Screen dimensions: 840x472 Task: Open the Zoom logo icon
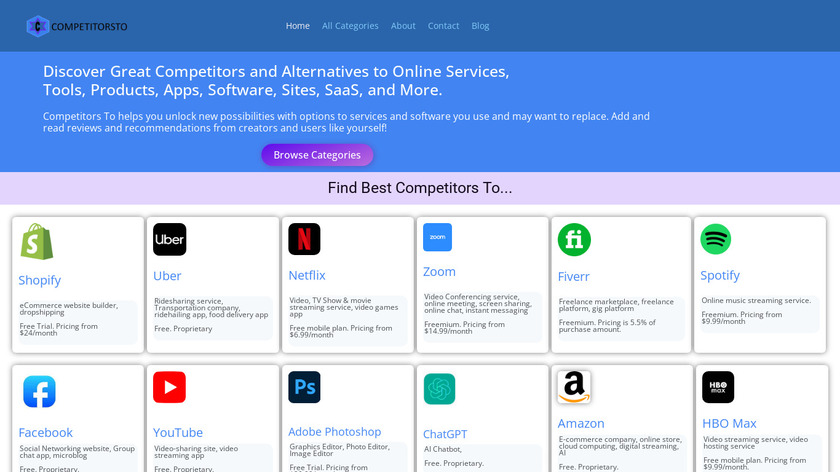point(437,237)
